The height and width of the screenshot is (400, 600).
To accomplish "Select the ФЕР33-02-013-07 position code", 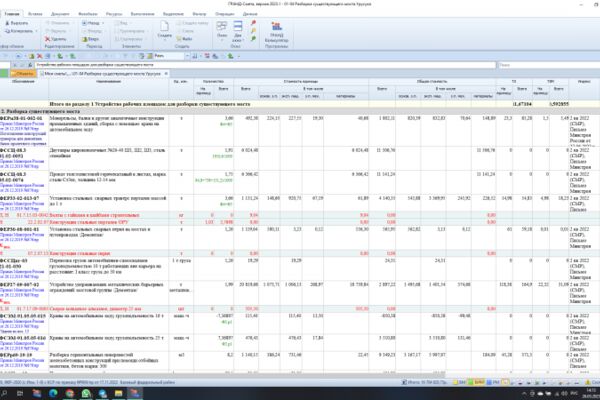I will [20, 198].
